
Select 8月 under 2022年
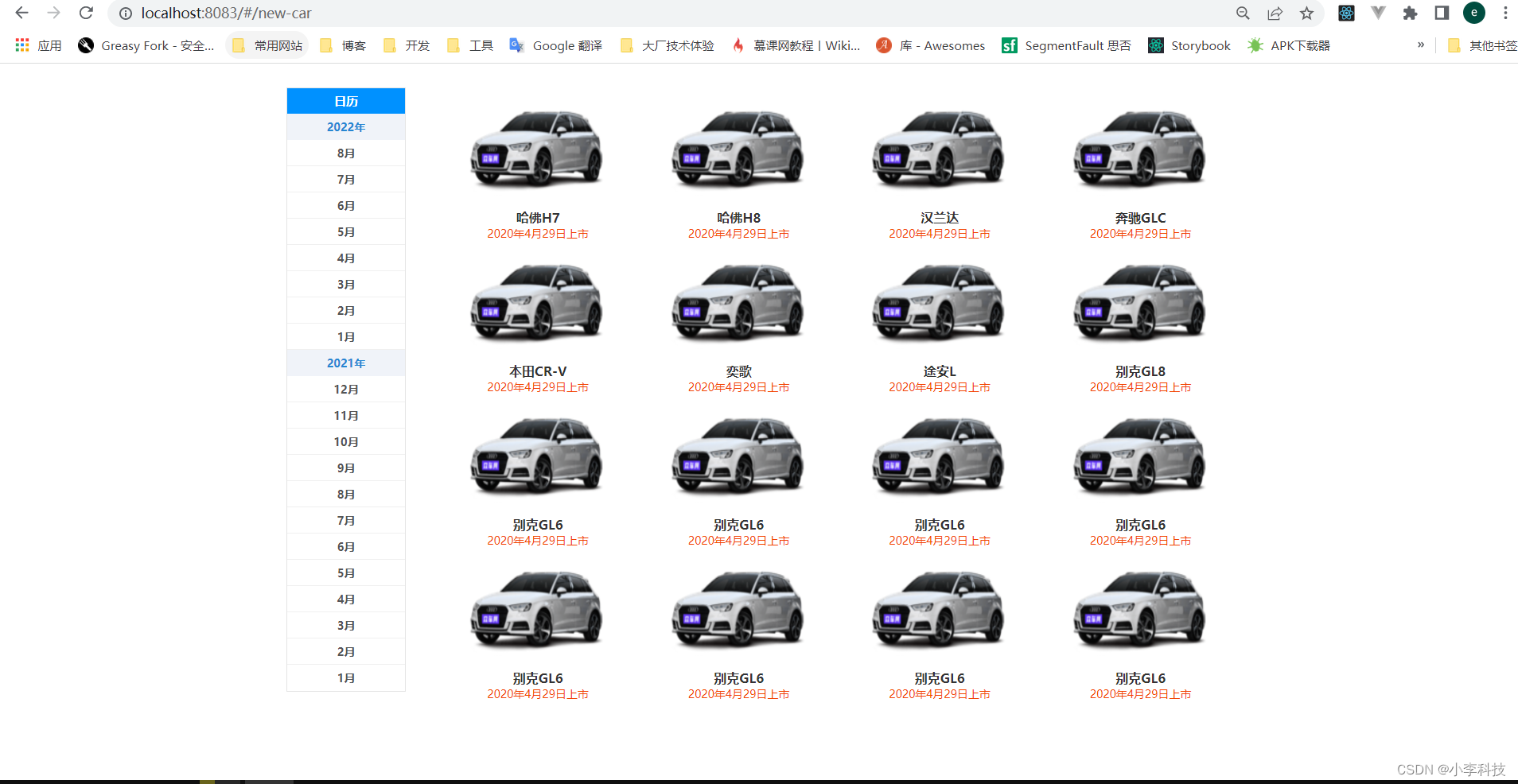[x=346, y=153]
